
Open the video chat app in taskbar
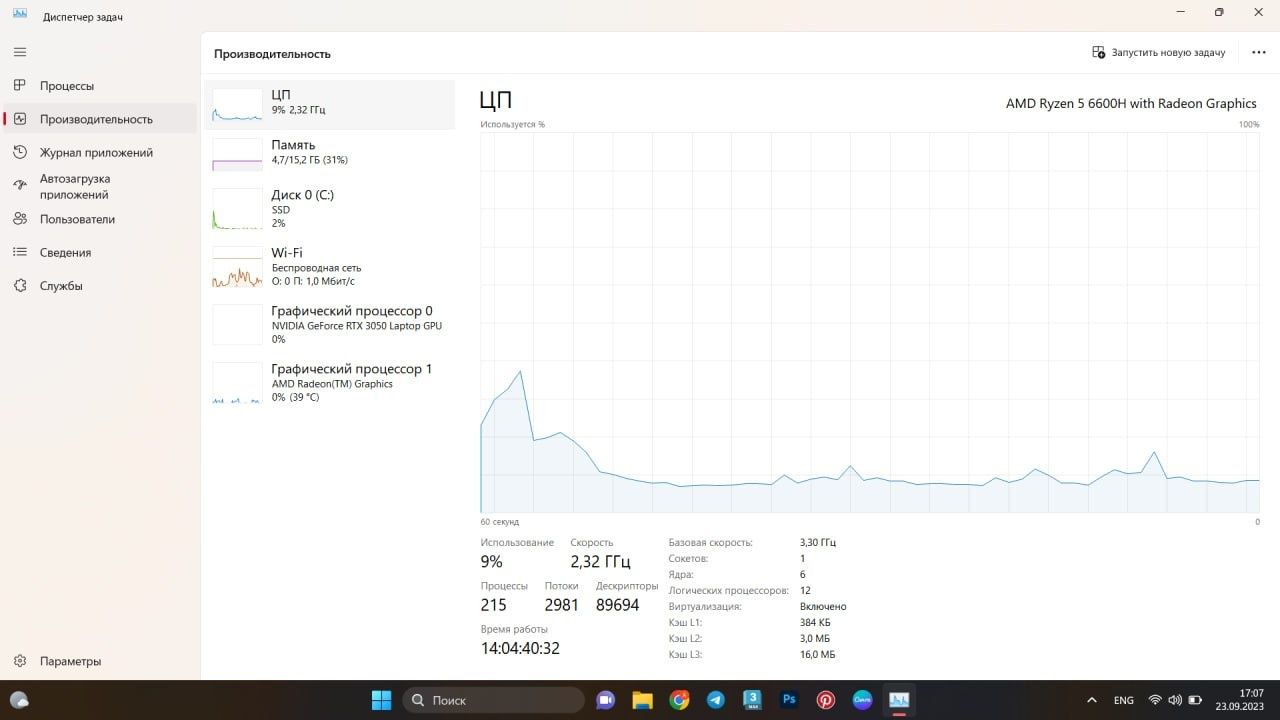pos(605,700)
